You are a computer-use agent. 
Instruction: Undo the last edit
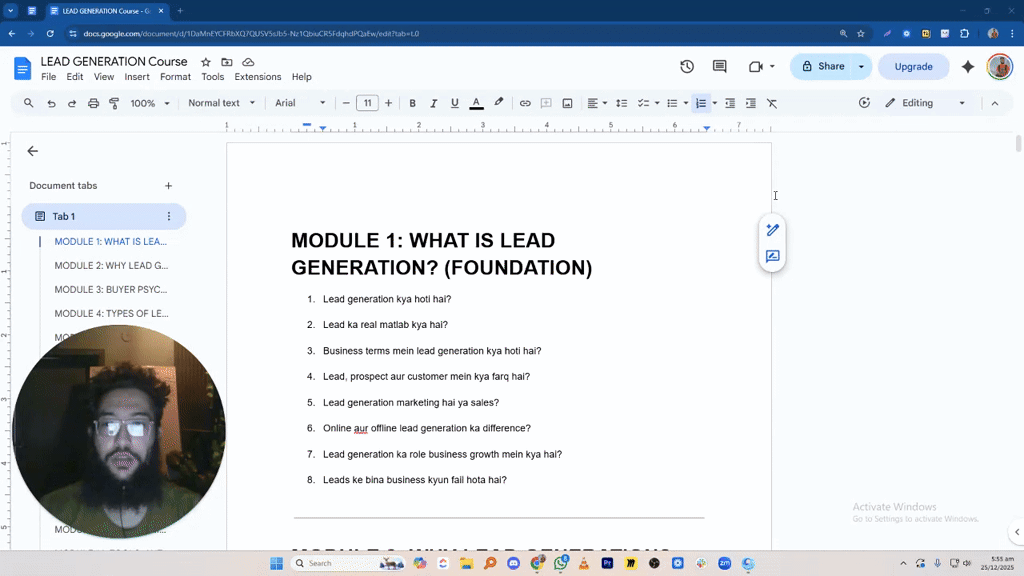coord(51,103)
